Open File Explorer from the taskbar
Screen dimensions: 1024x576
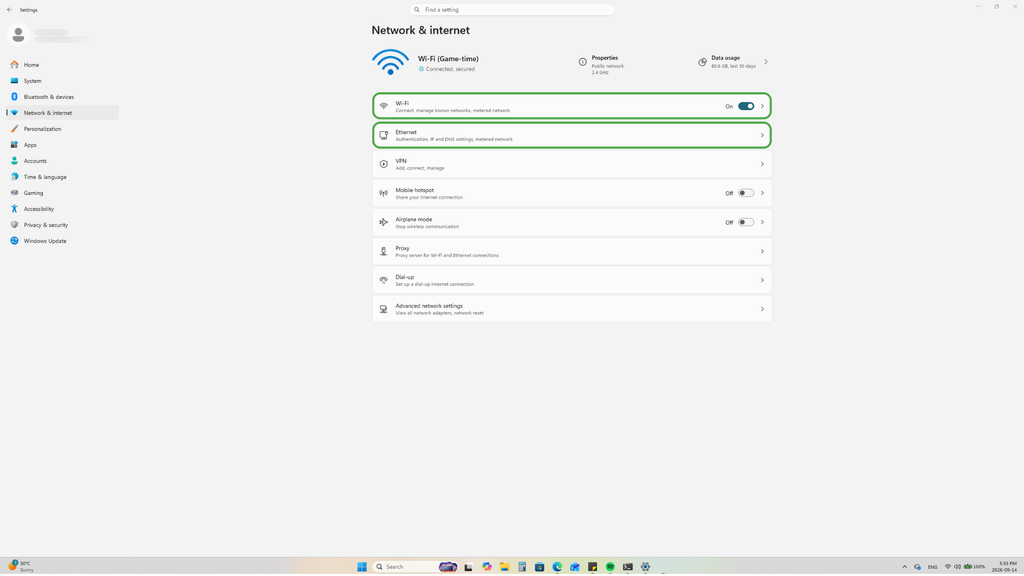click(x=504, y=567)
